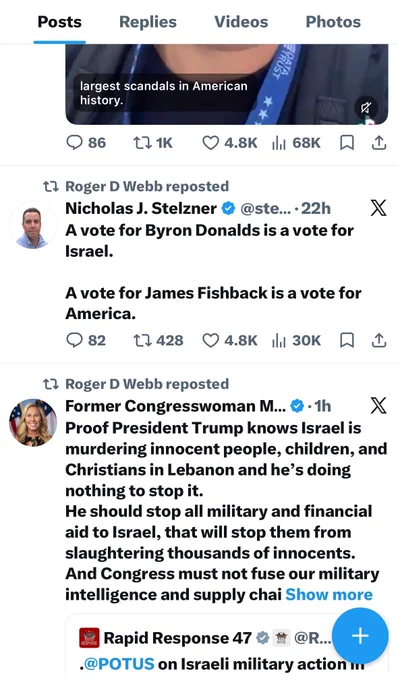This screenshot has width=398, height=680.
Task: Repost the video post with 1K reposts
Action: 153,143
